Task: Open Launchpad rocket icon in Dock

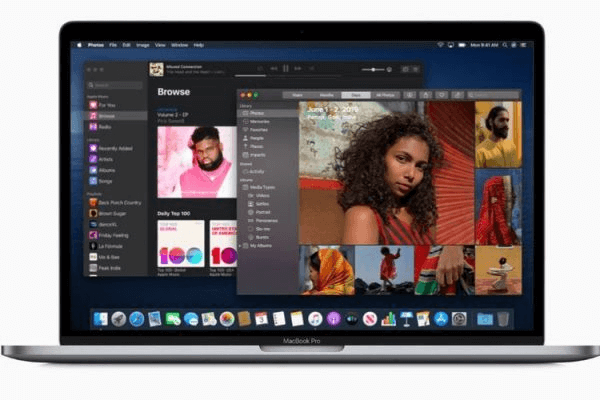Action: 119,319
